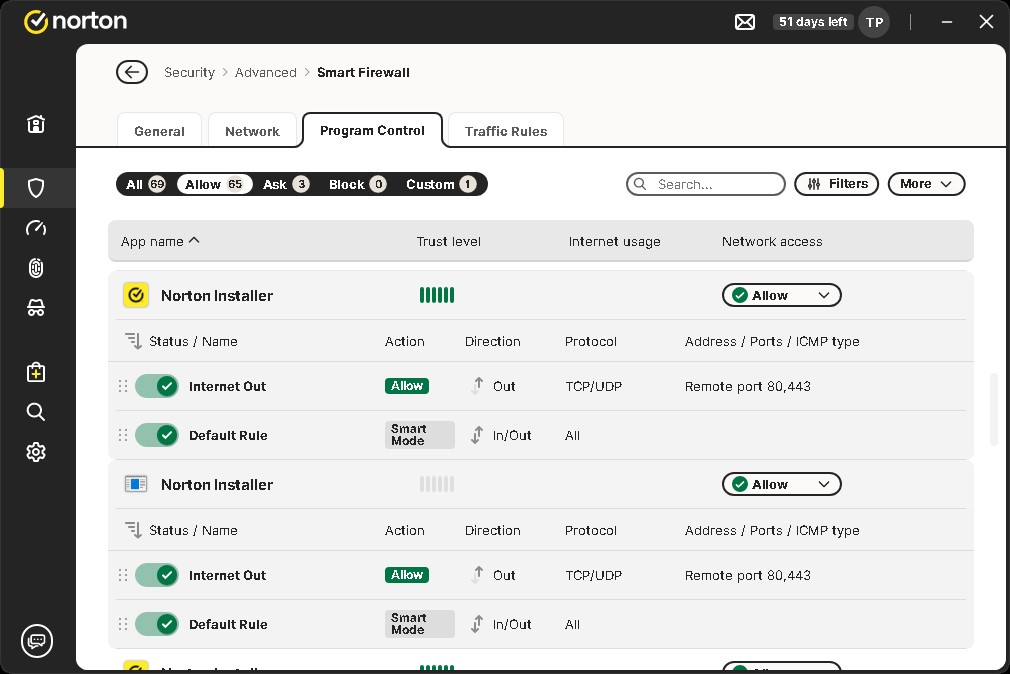This screenshot has width=1010, height=674.
Task: Toggle first Default Rule switch
Action: [157, 435]
